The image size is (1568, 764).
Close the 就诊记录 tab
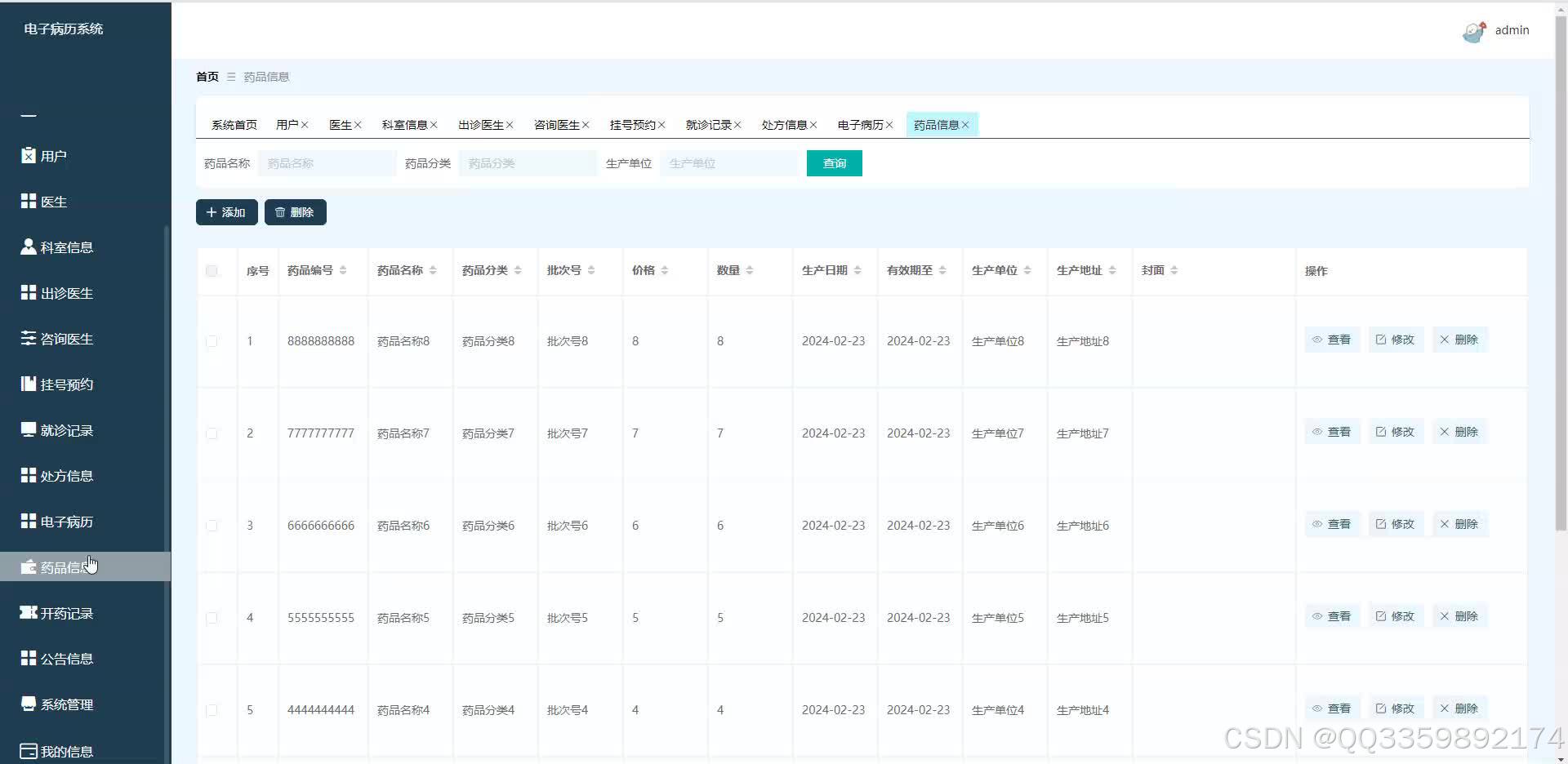pyautogui.click(x=737, y=125)
